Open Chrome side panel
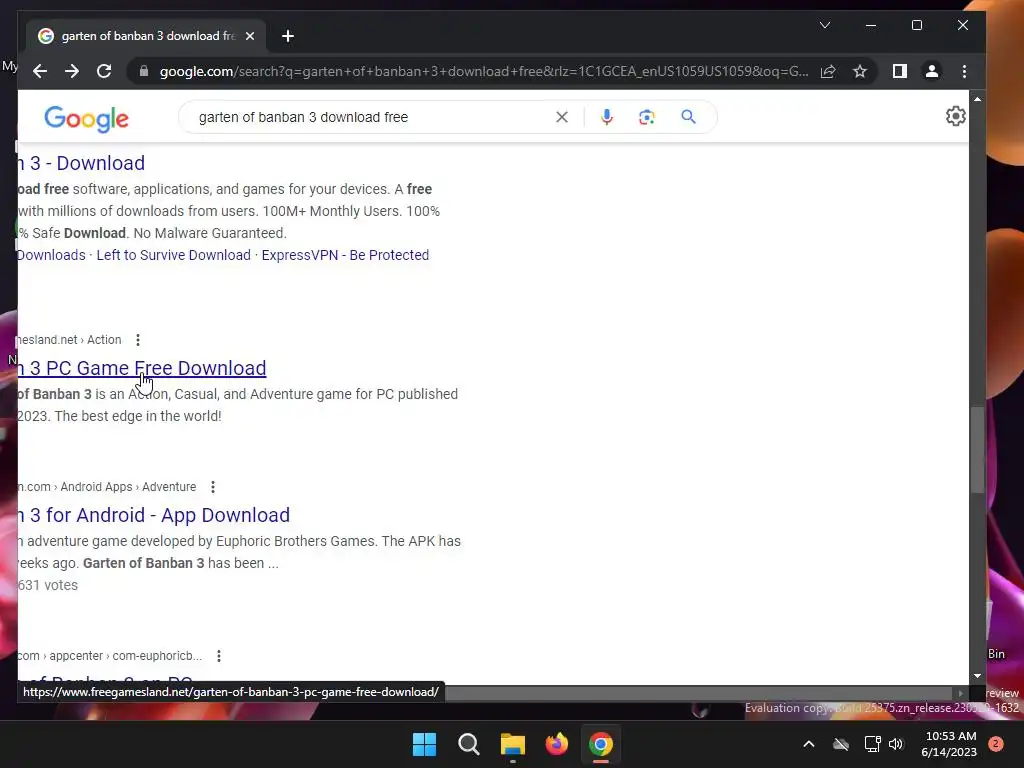The height and width of the screenshot is (768, 1024). click(x=900, y=71)
